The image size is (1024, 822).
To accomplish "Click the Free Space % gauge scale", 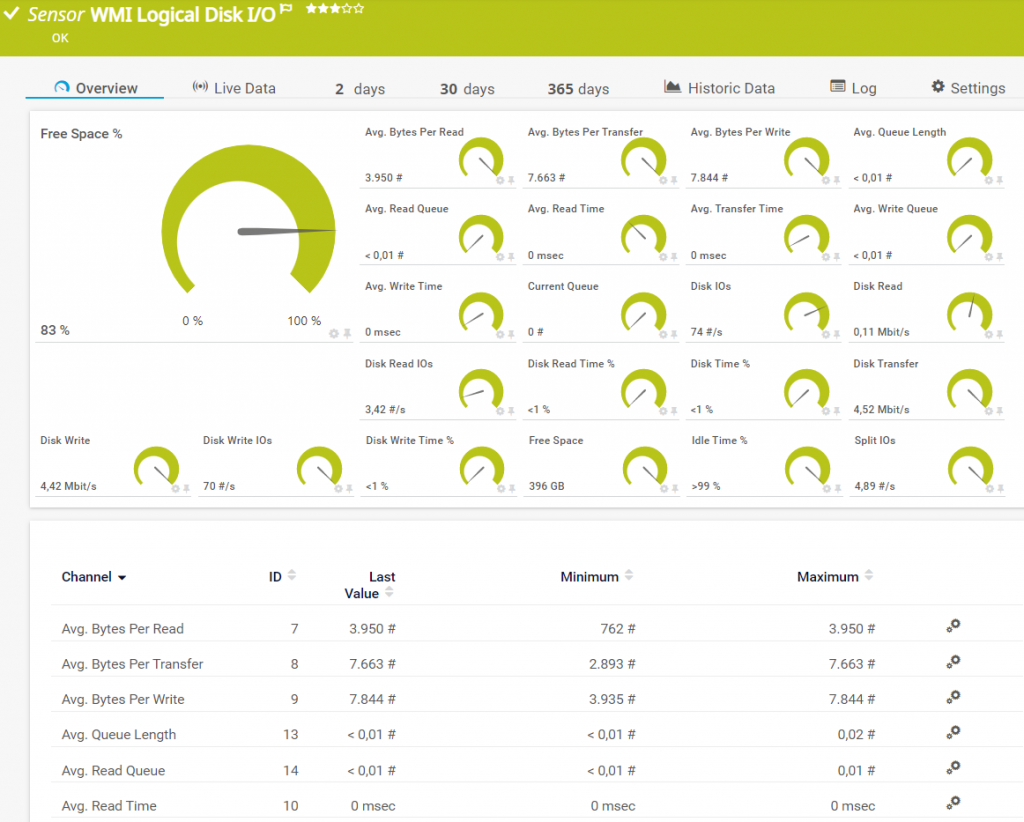I will tap(250, 321).
